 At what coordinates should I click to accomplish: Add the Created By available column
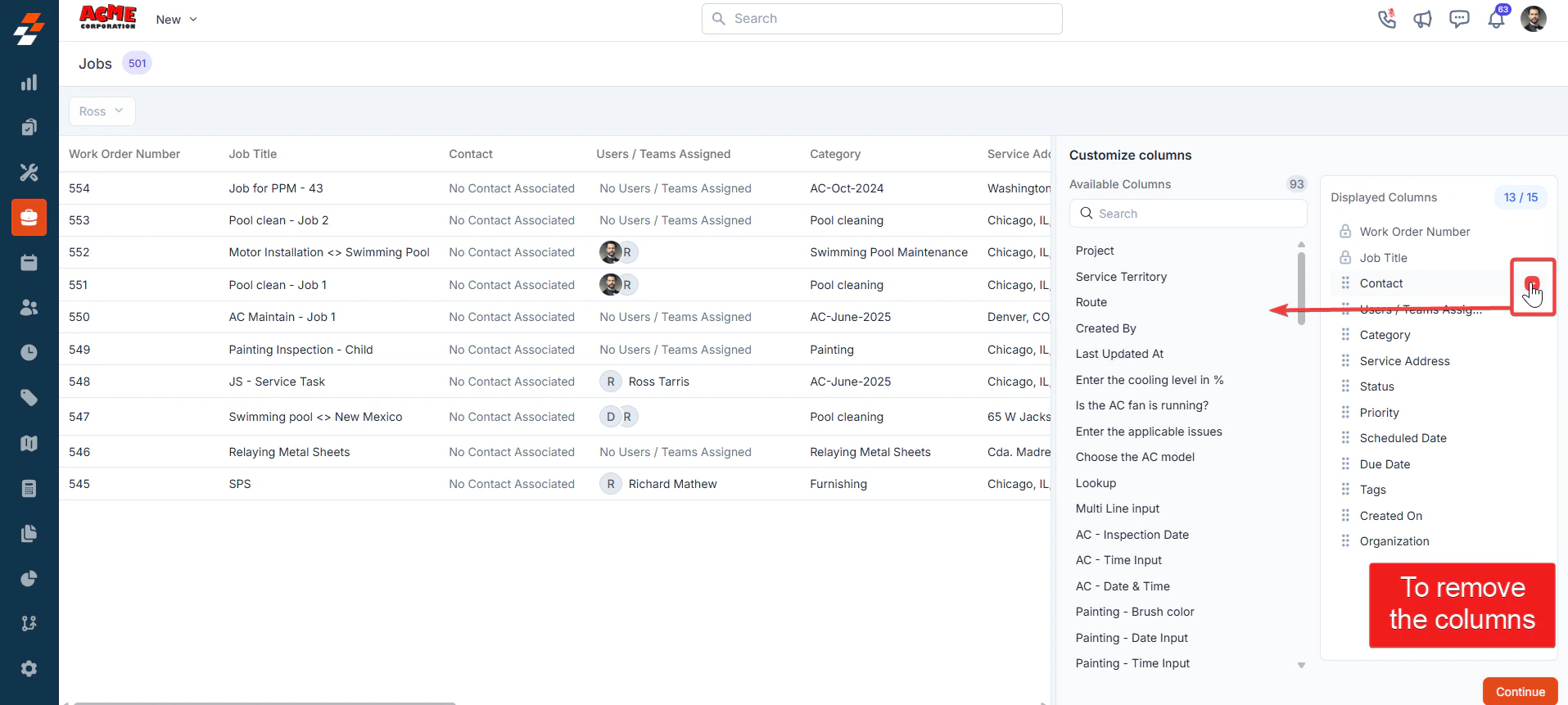coord(1105,328)
